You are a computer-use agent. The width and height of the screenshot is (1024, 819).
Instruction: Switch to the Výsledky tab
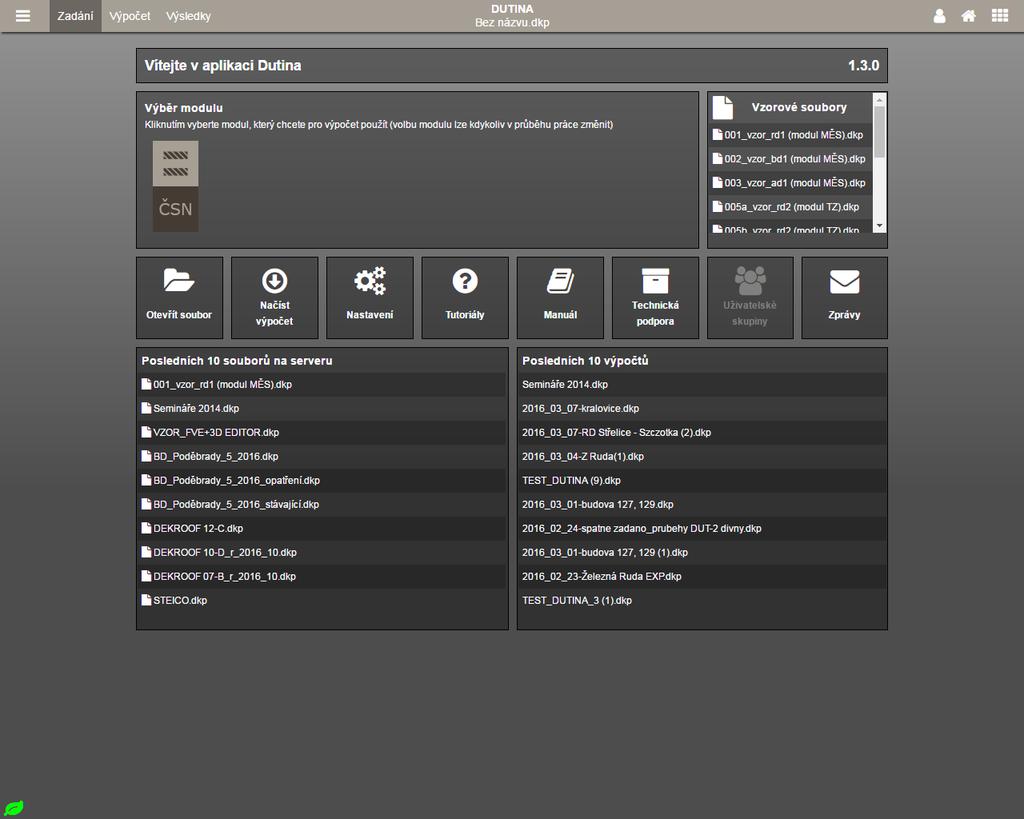click(188, 16)
